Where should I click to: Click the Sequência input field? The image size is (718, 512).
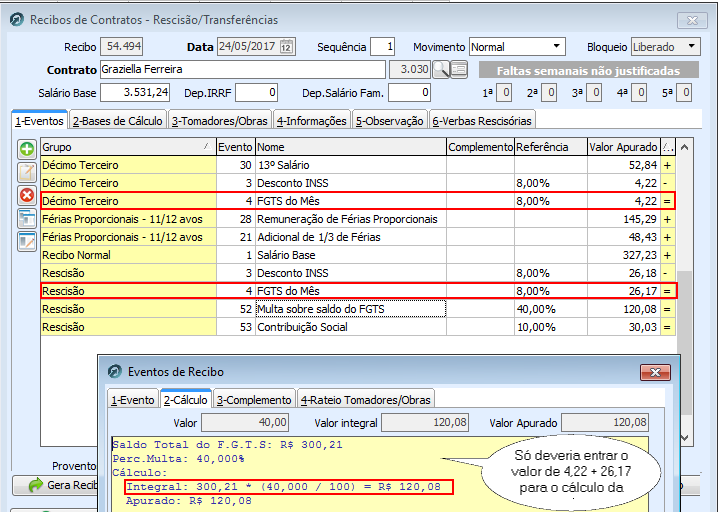tap(382, 46)
